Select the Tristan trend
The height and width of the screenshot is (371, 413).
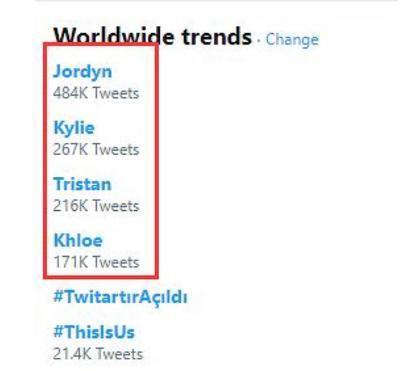[x=82, y=184]
